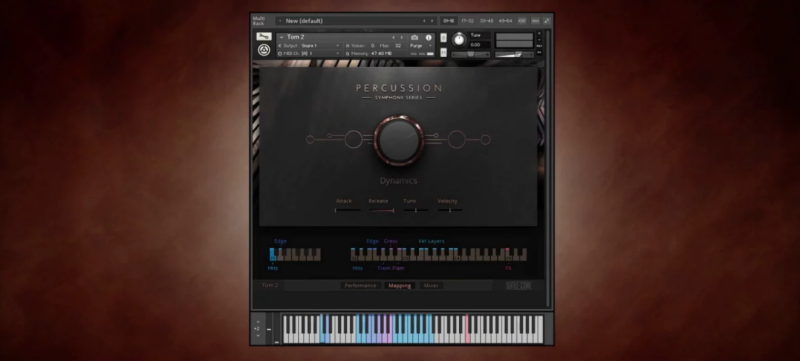Select far-right small circle on knob line

pyautogui.click(x=485, y=139)
